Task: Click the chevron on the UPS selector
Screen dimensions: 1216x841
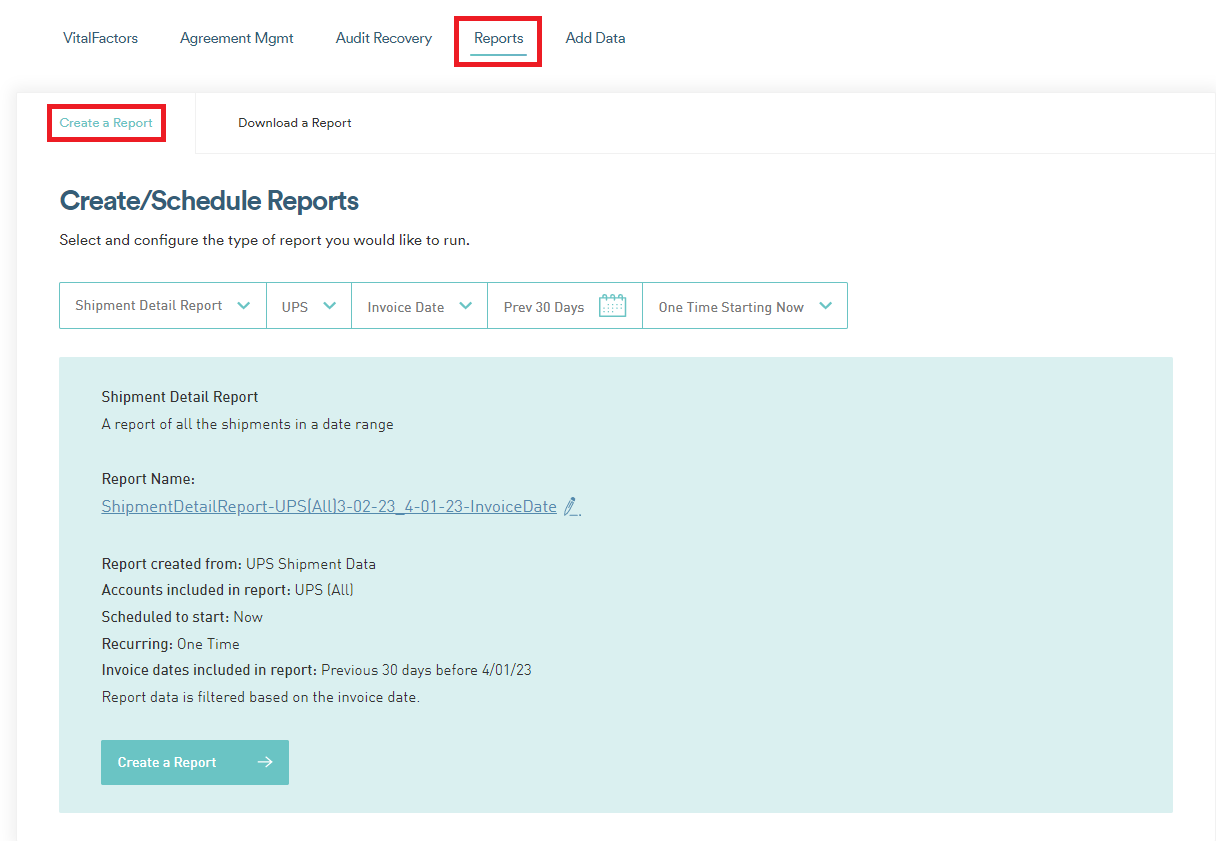Action: [x=330, y=305]
